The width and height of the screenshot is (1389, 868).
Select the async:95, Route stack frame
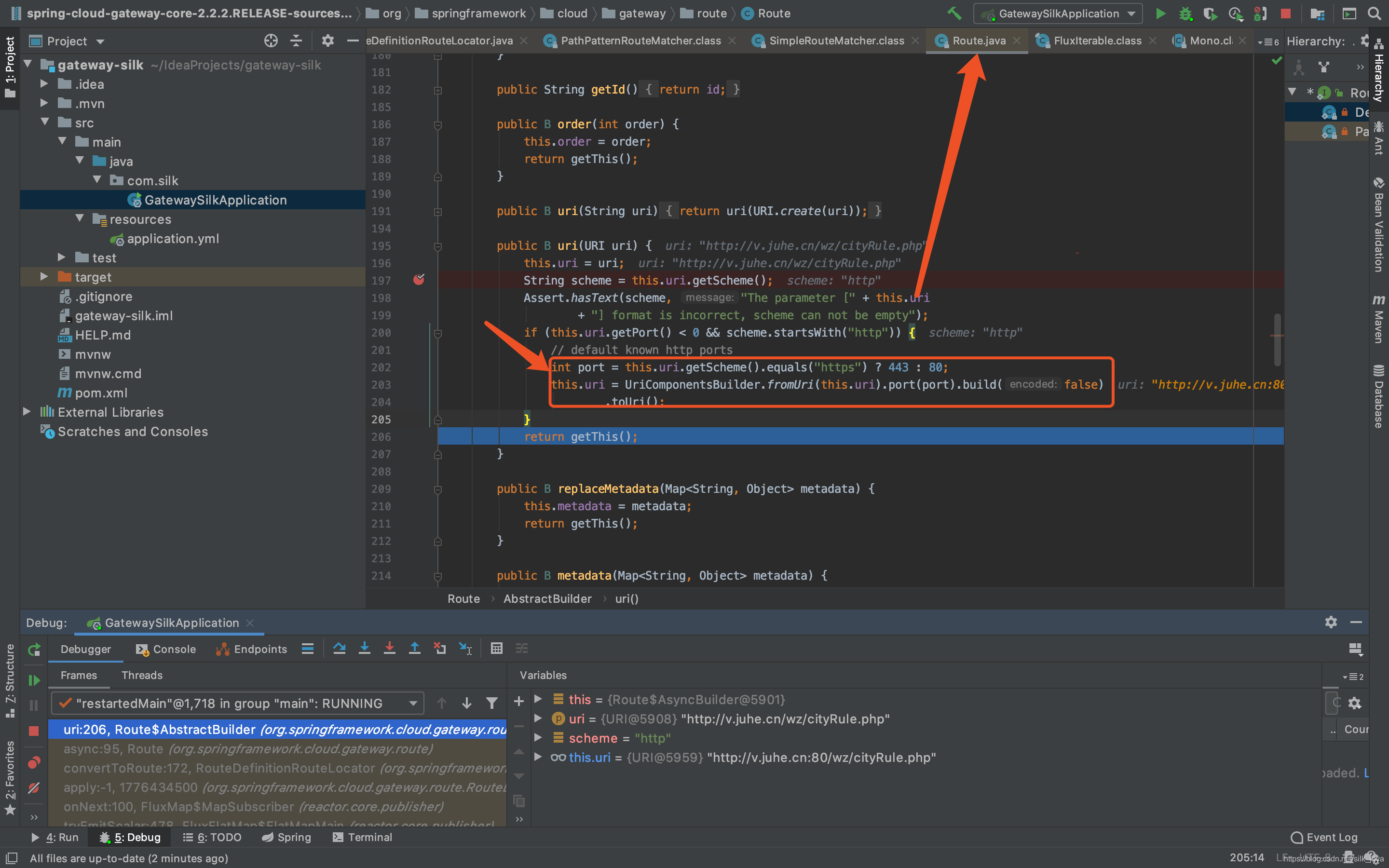click(x=248, y=748)
